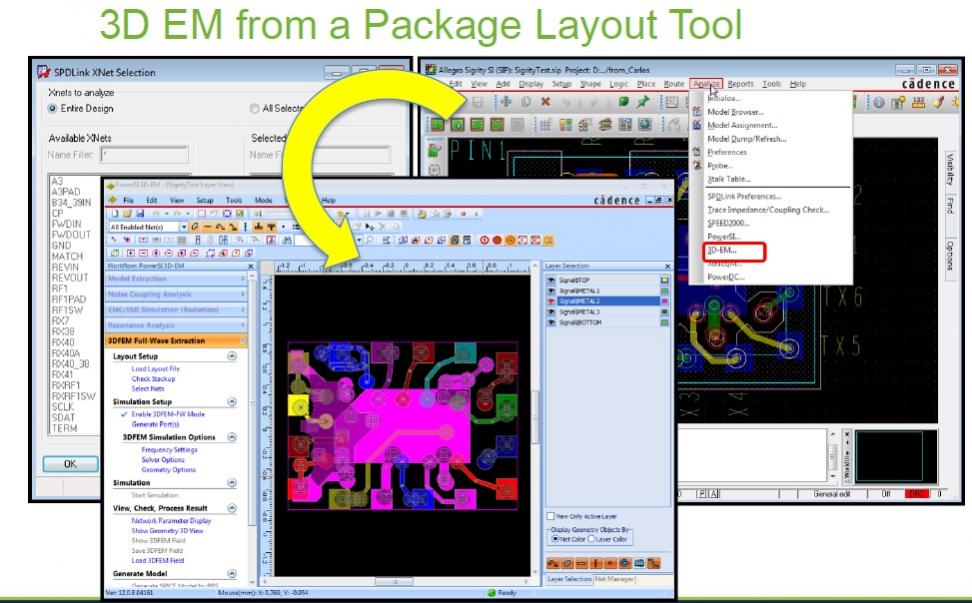Click the green pushpin icon in Allegro toolbar
The image size is (972, 603).
tap(643, 102)
